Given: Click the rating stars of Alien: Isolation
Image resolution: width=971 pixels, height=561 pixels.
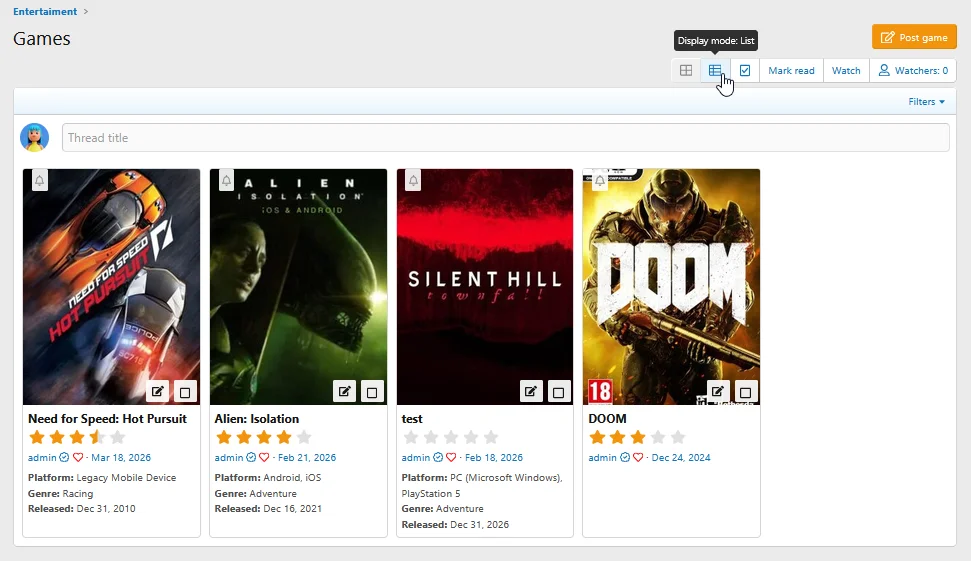Looking at the screenshot, I should [x=264, y=438].
